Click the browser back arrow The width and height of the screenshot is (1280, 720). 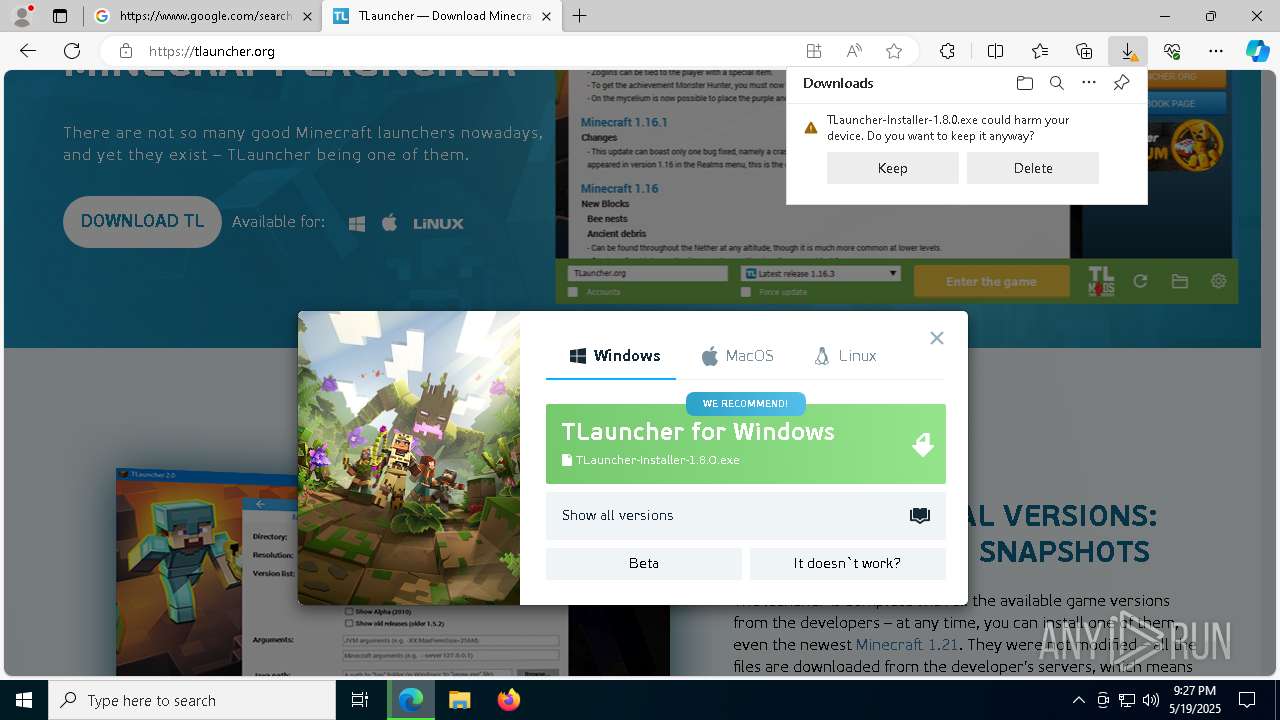click(28, 51)
